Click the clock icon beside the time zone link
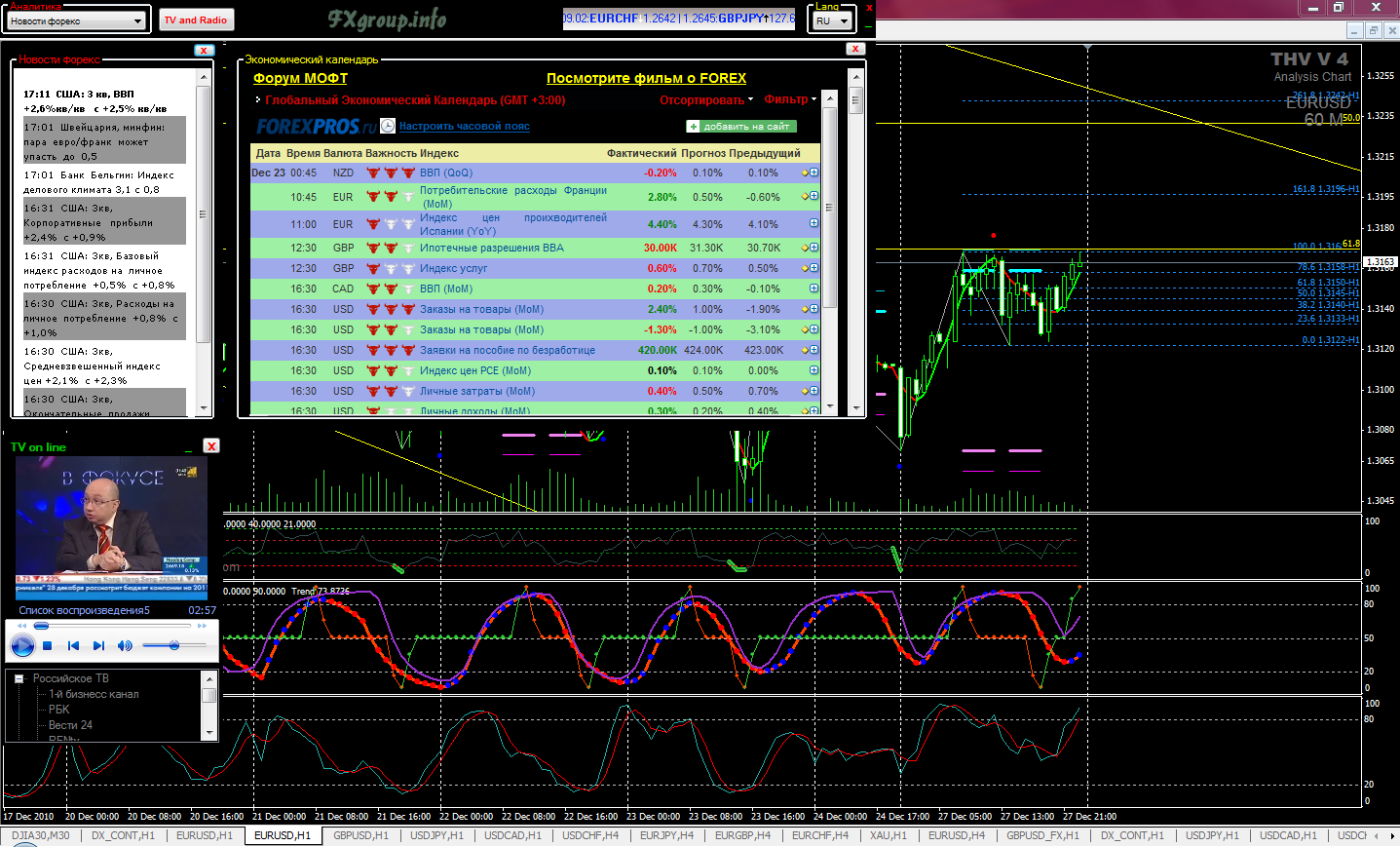The image size is (1400, 847). click(x=388, y=126)
